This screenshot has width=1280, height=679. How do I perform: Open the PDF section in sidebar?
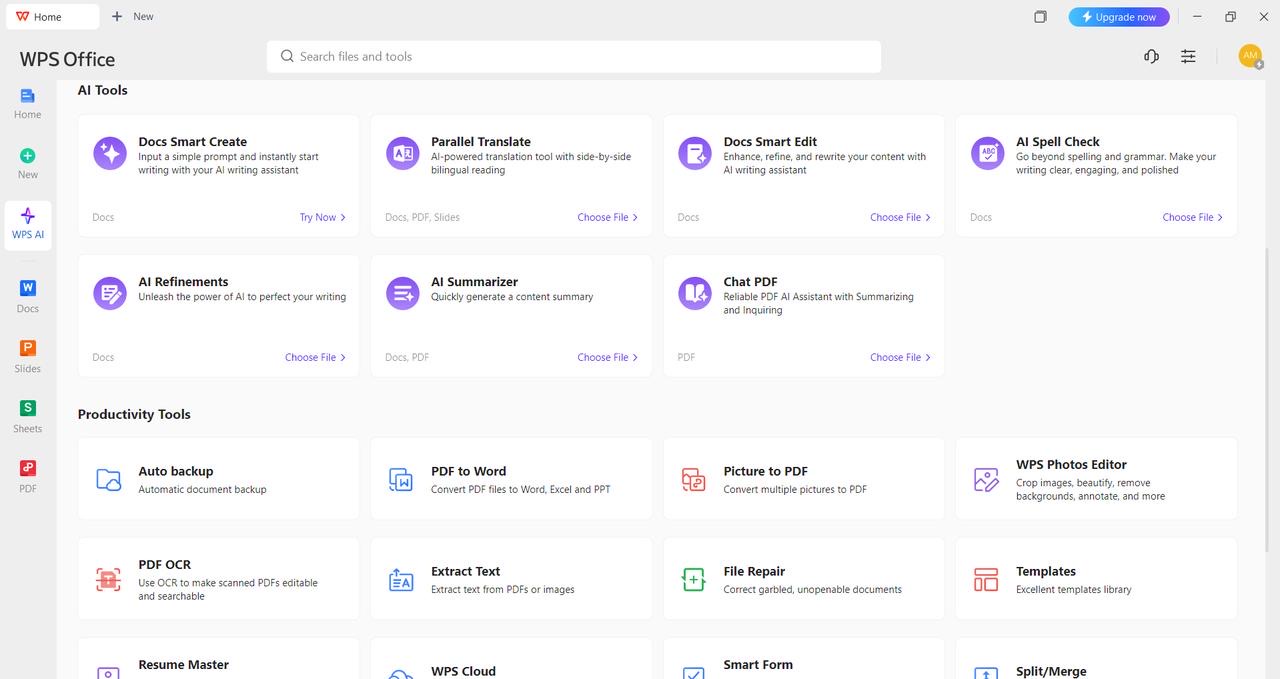tap(28, 476)
